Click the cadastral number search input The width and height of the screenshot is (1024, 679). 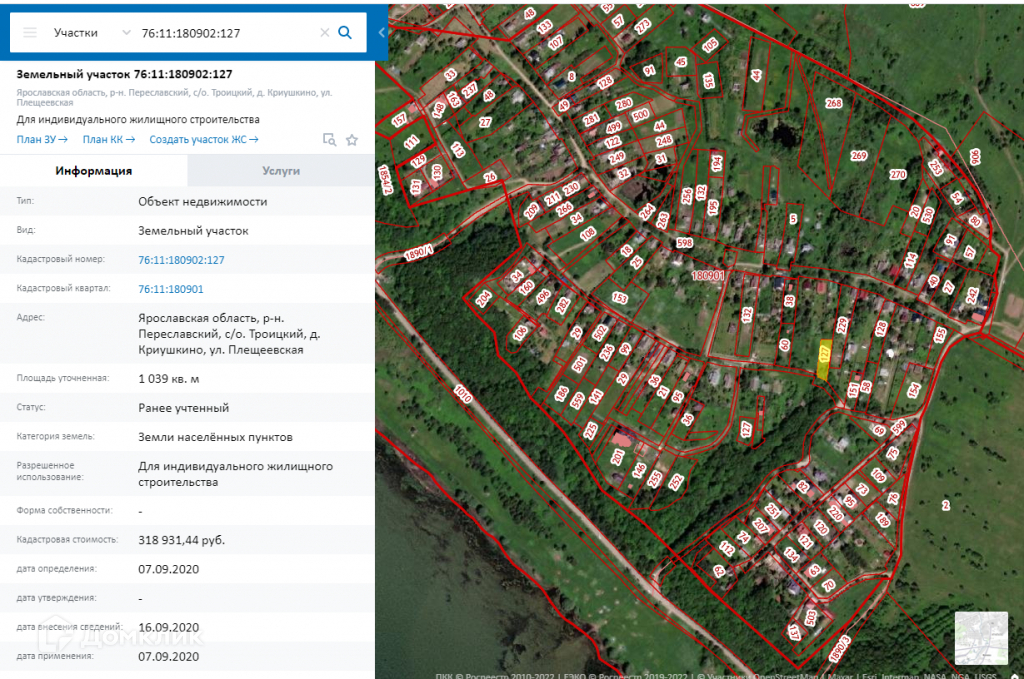pos(227,33)
